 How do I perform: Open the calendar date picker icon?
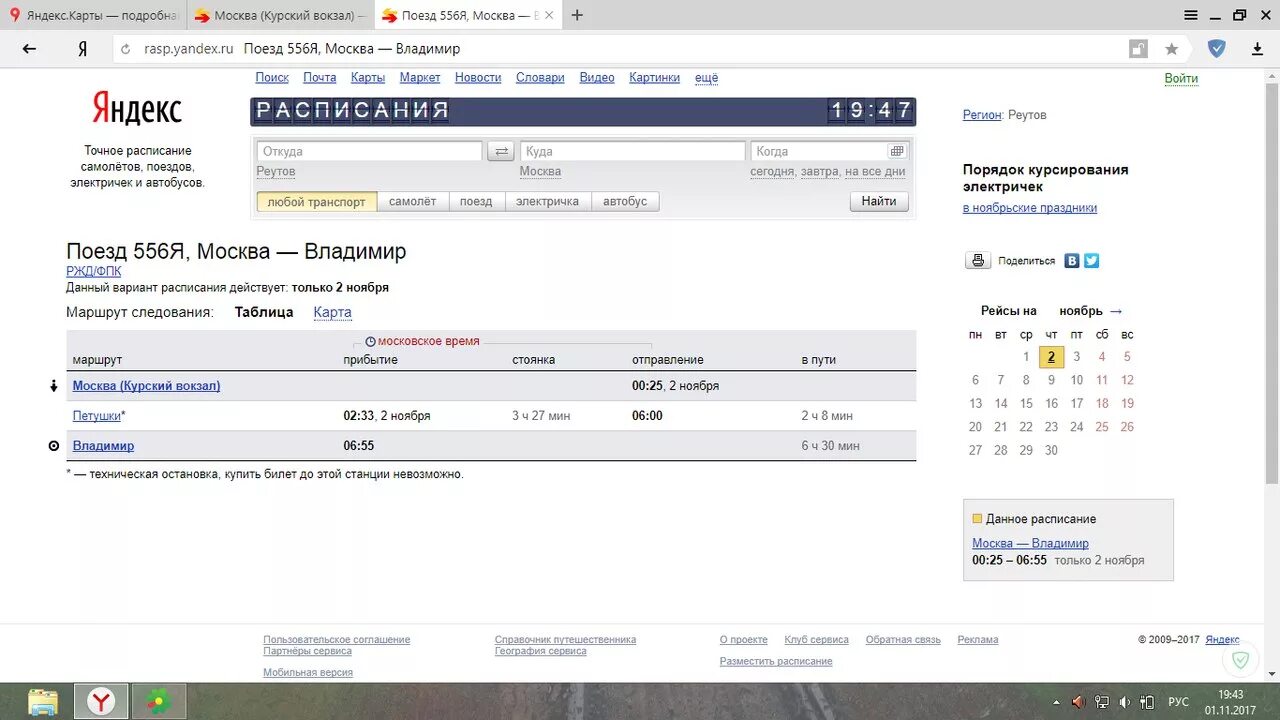pyautogui.click(x=897, y=151)
